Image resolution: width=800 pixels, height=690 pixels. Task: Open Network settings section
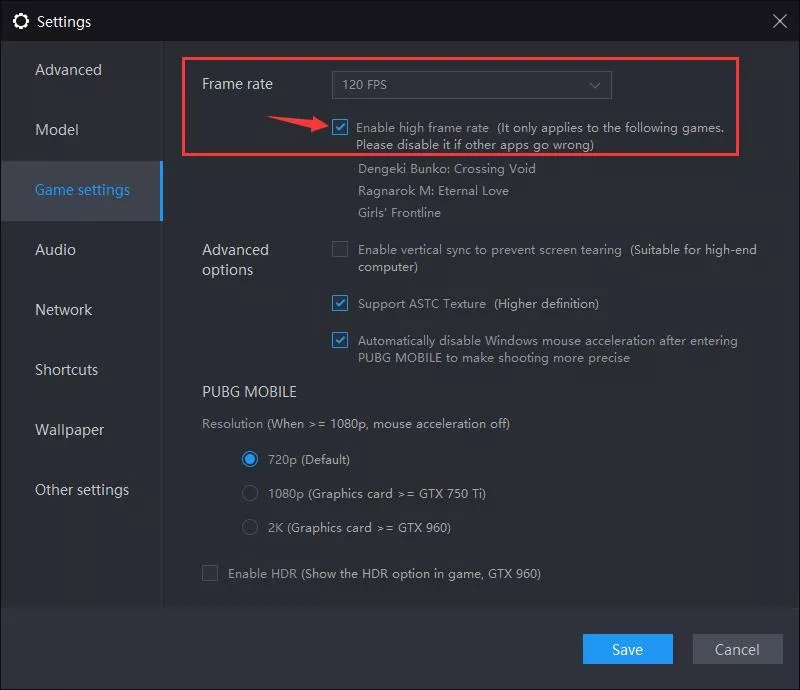(x=63, y=310)
